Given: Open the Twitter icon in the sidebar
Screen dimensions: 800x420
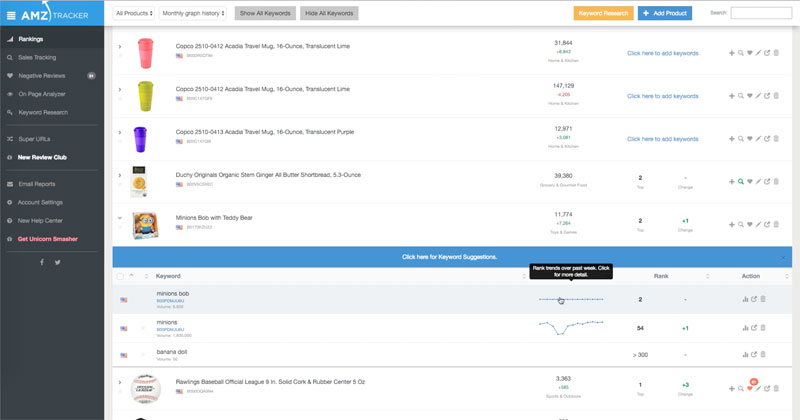Looking at the screenshot, I should coord(58,262).
